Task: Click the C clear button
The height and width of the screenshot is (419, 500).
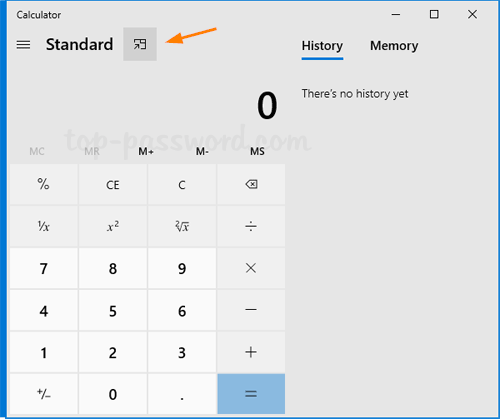Action: tap(182, 184)
